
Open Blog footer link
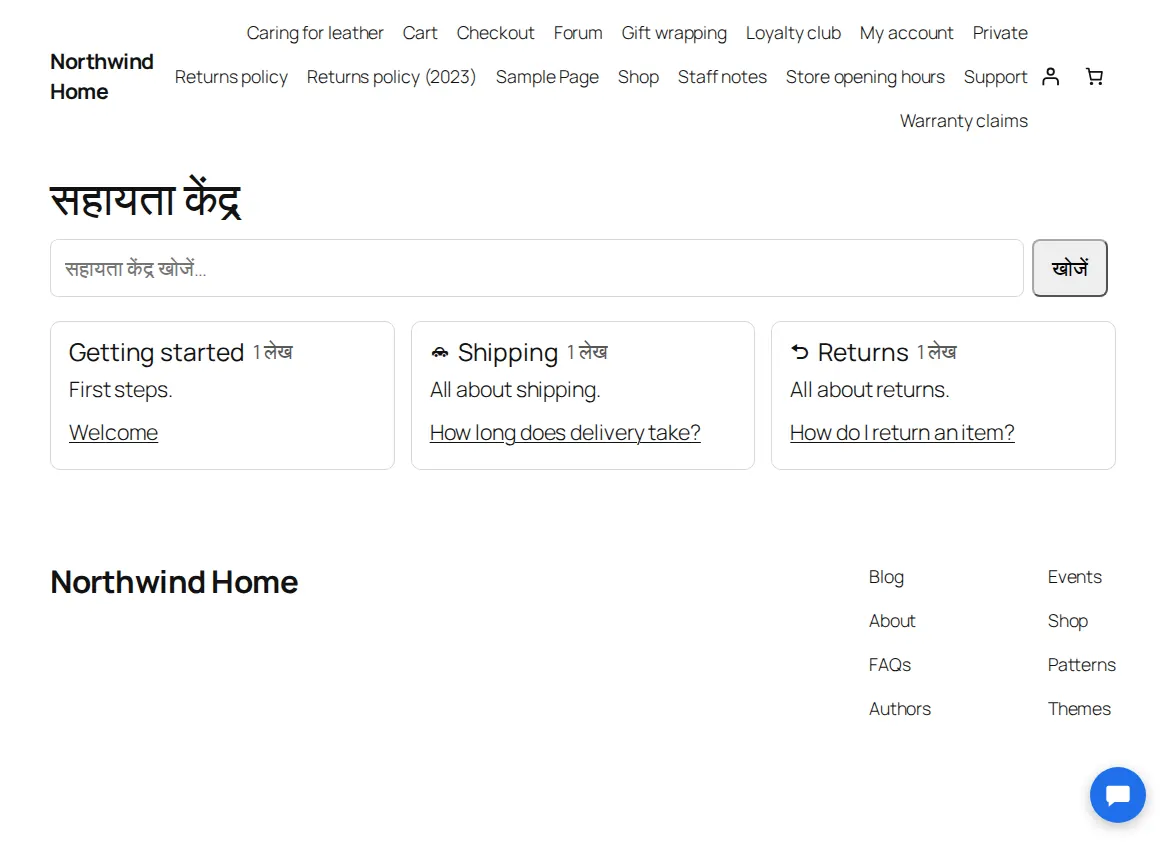coord(886,577)
